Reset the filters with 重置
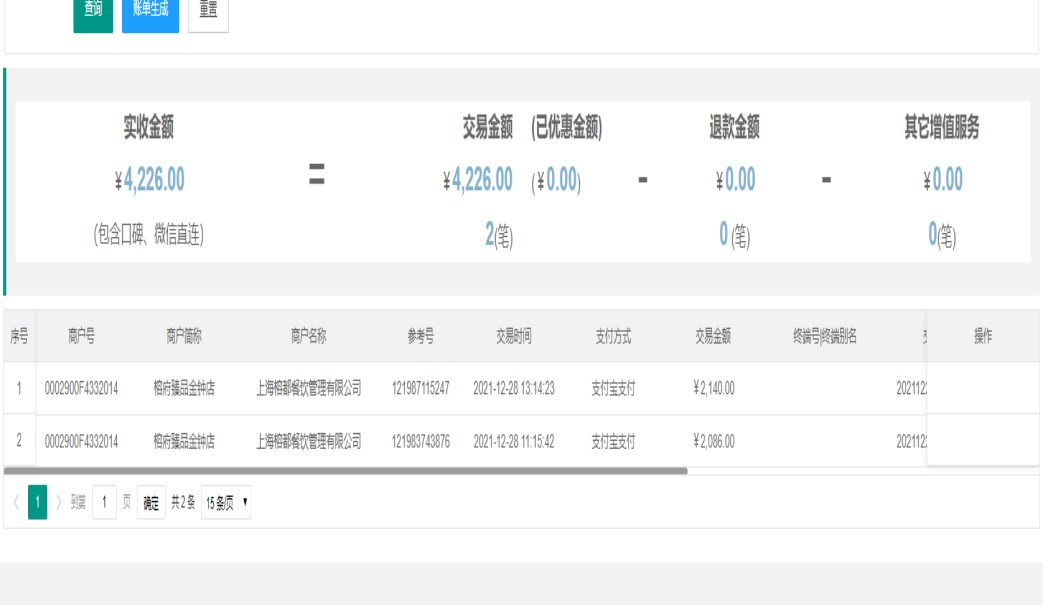 click(208, 11)
